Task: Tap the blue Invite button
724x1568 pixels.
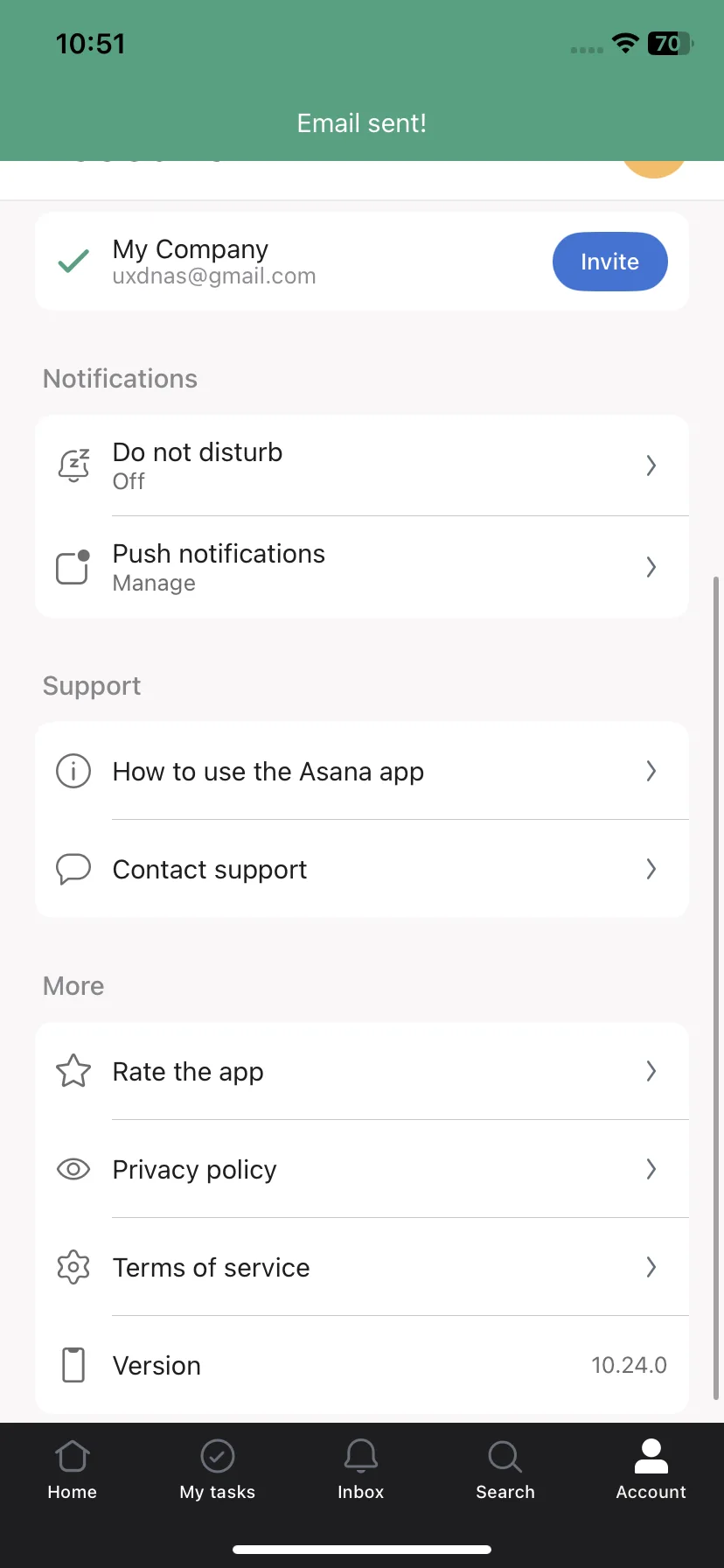Action: (610, 262)
